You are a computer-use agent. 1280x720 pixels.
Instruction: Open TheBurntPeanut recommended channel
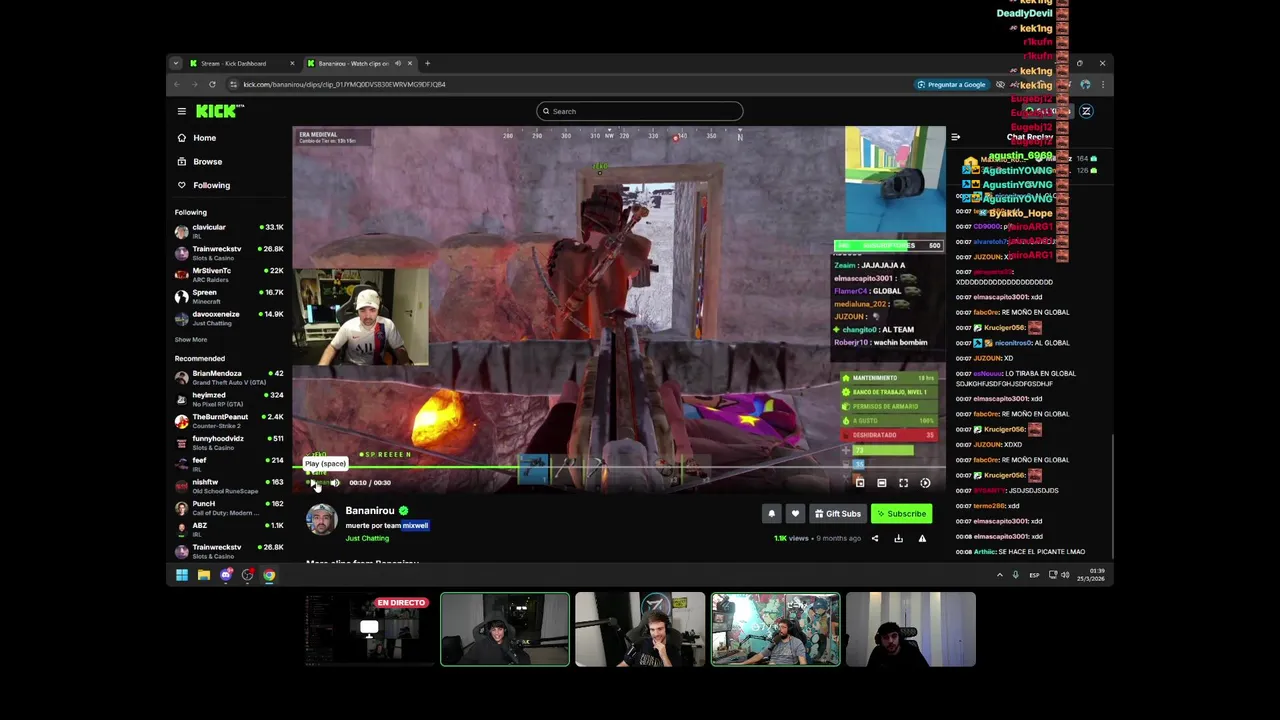tap(229, 421)
